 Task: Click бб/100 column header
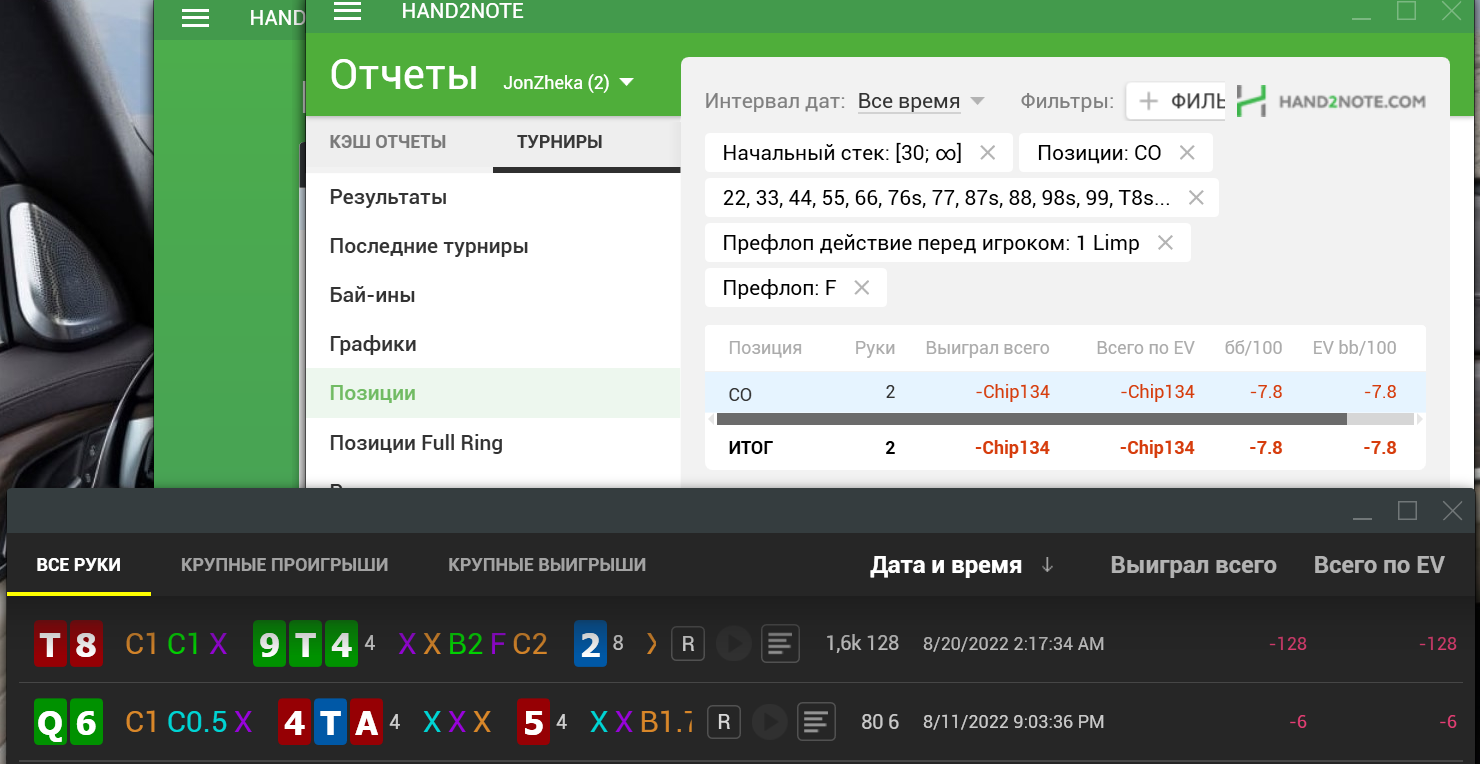1253,348
